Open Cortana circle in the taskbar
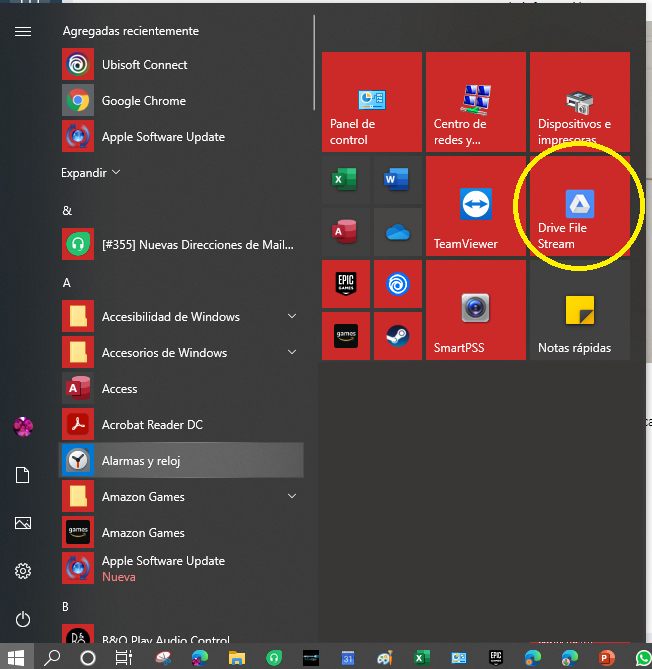The image size is (652, 669). point(88,657)
